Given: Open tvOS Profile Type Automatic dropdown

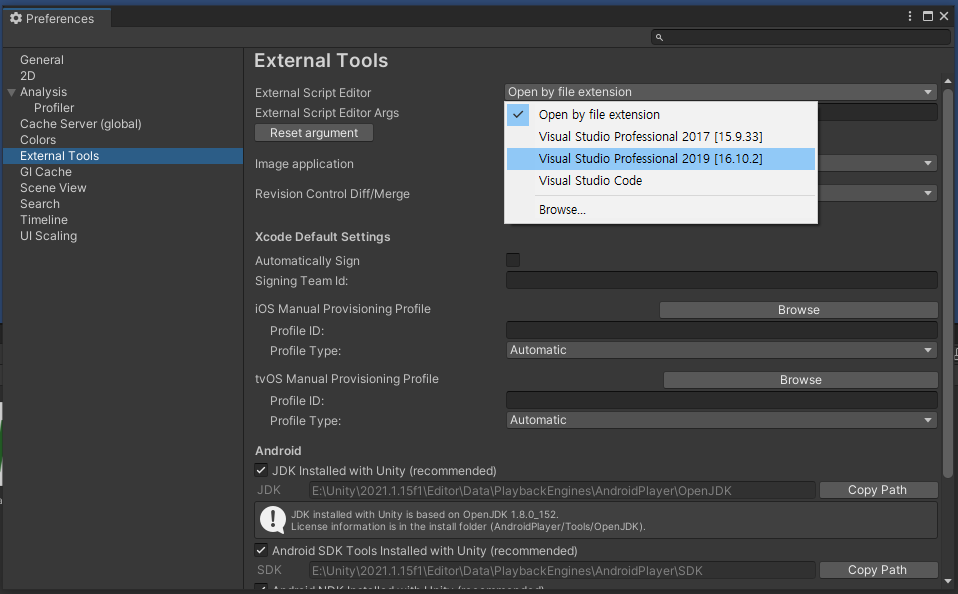Looking at the screenshot, I should [722, 420].
